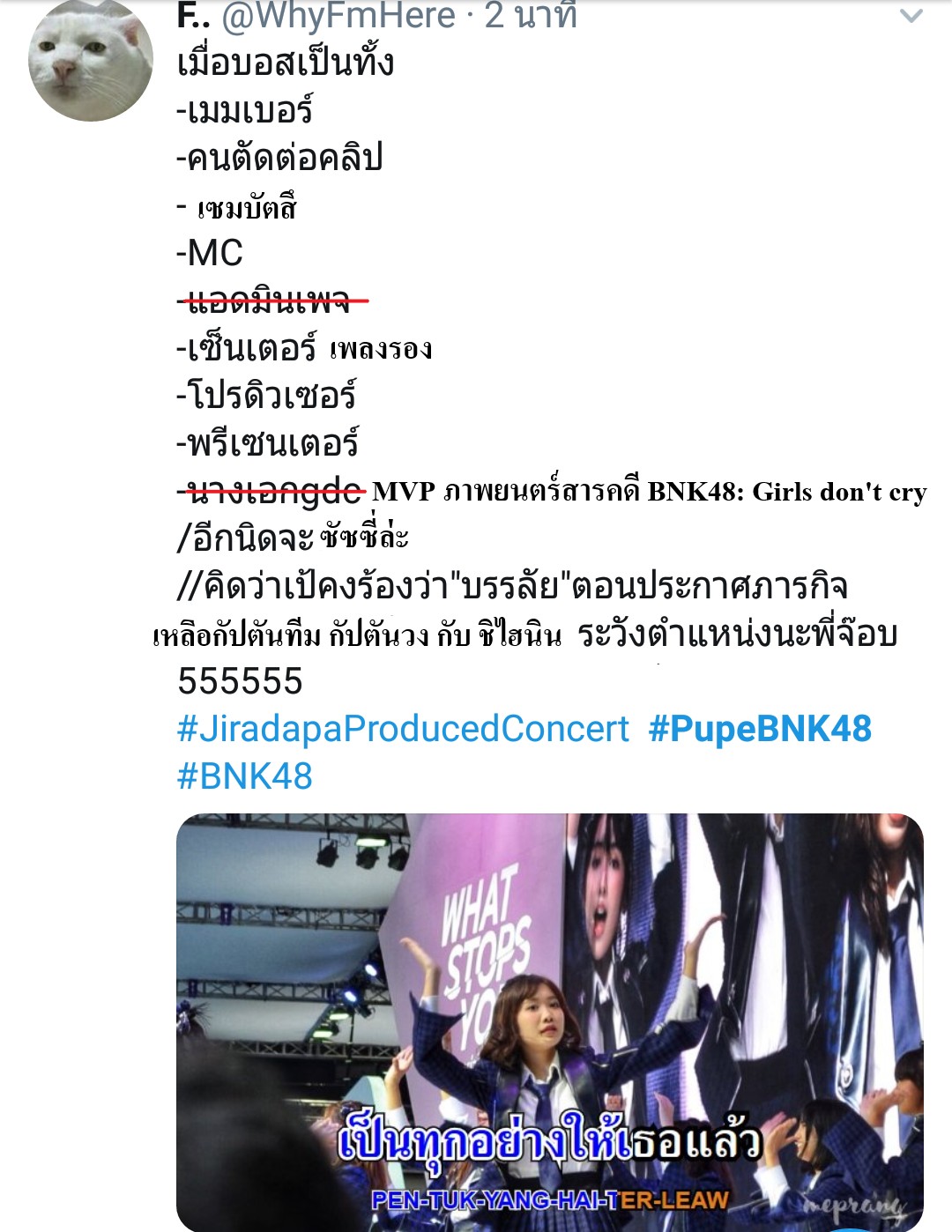Click the PEN-TUK-YANG-HAI-TER-LEAW subtitle text

(x=550, y=1199)
